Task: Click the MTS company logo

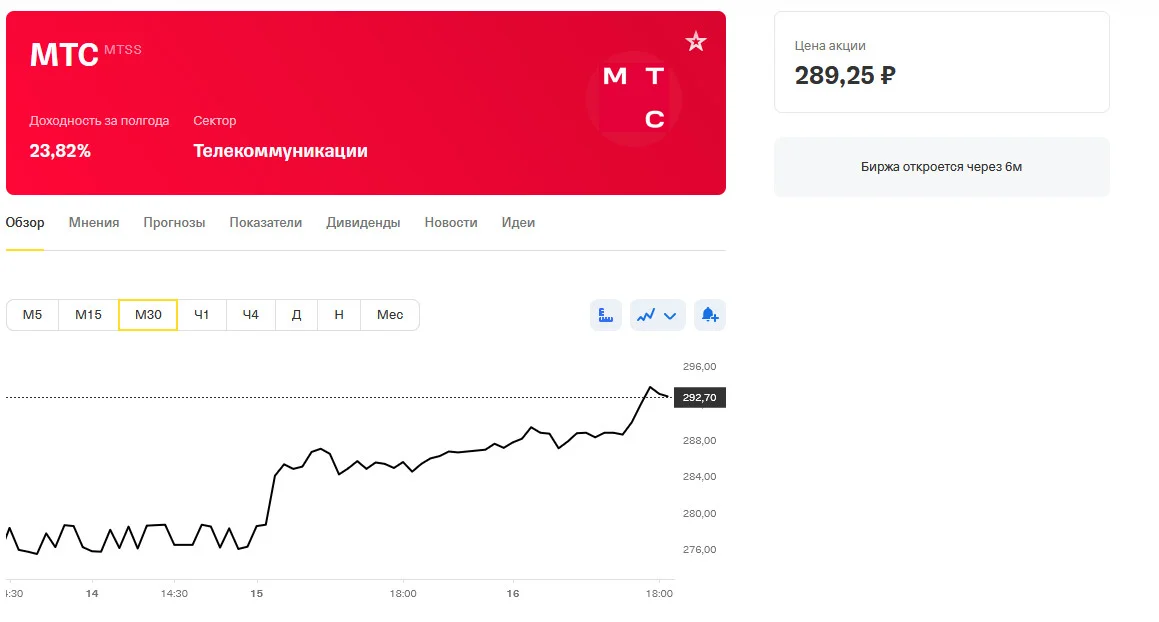Action: tap(633, 98)
